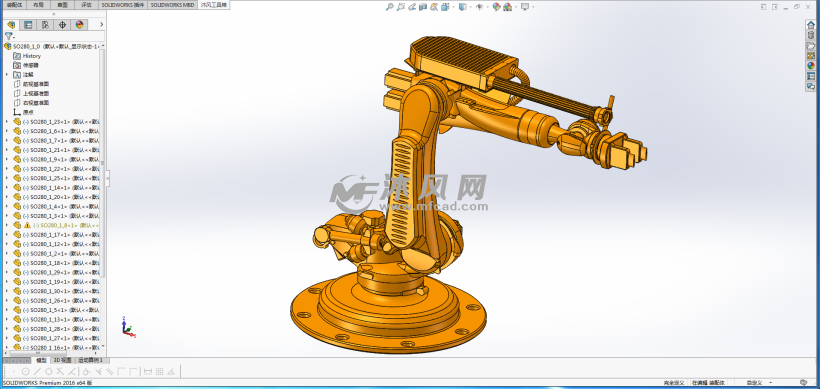This screenshot has height=389, width=820.
Task: Open the Appearances icon in right task pane
Action: point(811,66)
